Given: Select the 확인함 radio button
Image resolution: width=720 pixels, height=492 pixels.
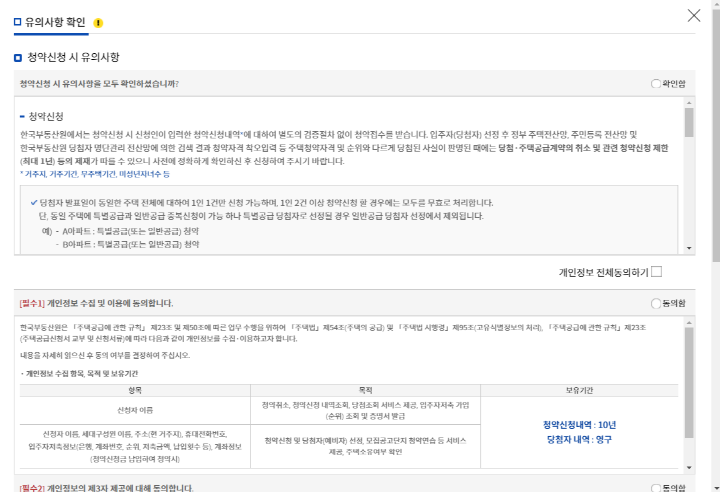Looking at the screenshot, I should coord(656,84).
